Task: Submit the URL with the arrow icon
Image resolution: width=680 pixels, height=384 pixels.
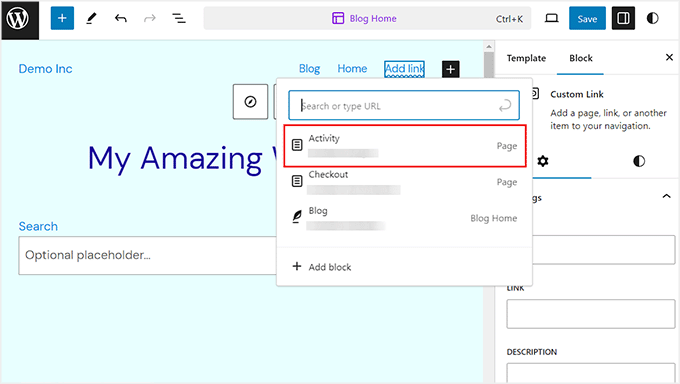Action: 505,105
